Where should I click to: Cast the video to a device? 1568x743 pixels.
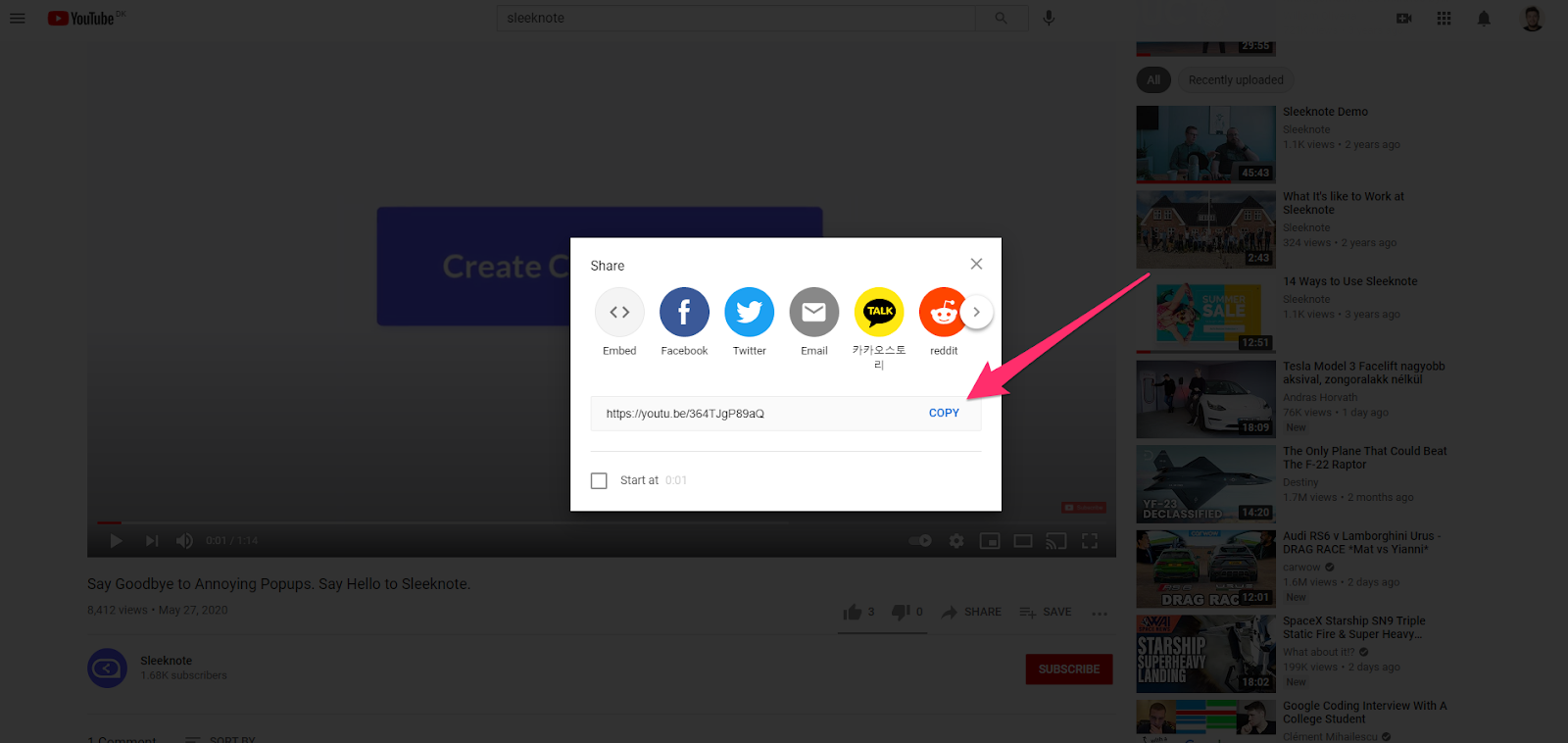(x=1056, y=541)
